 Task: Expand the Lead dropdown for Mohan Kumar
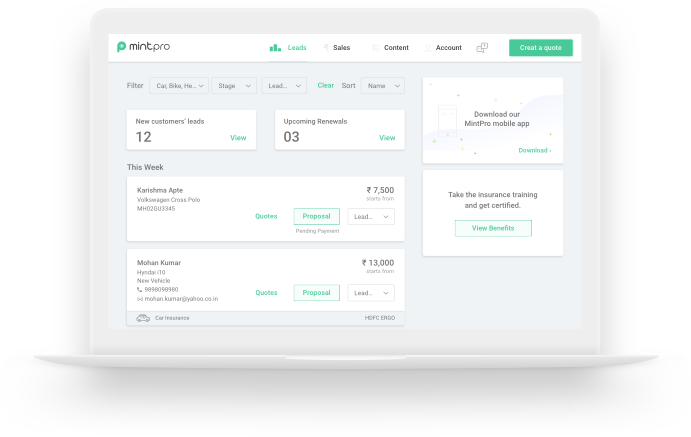tap(371, 293)
